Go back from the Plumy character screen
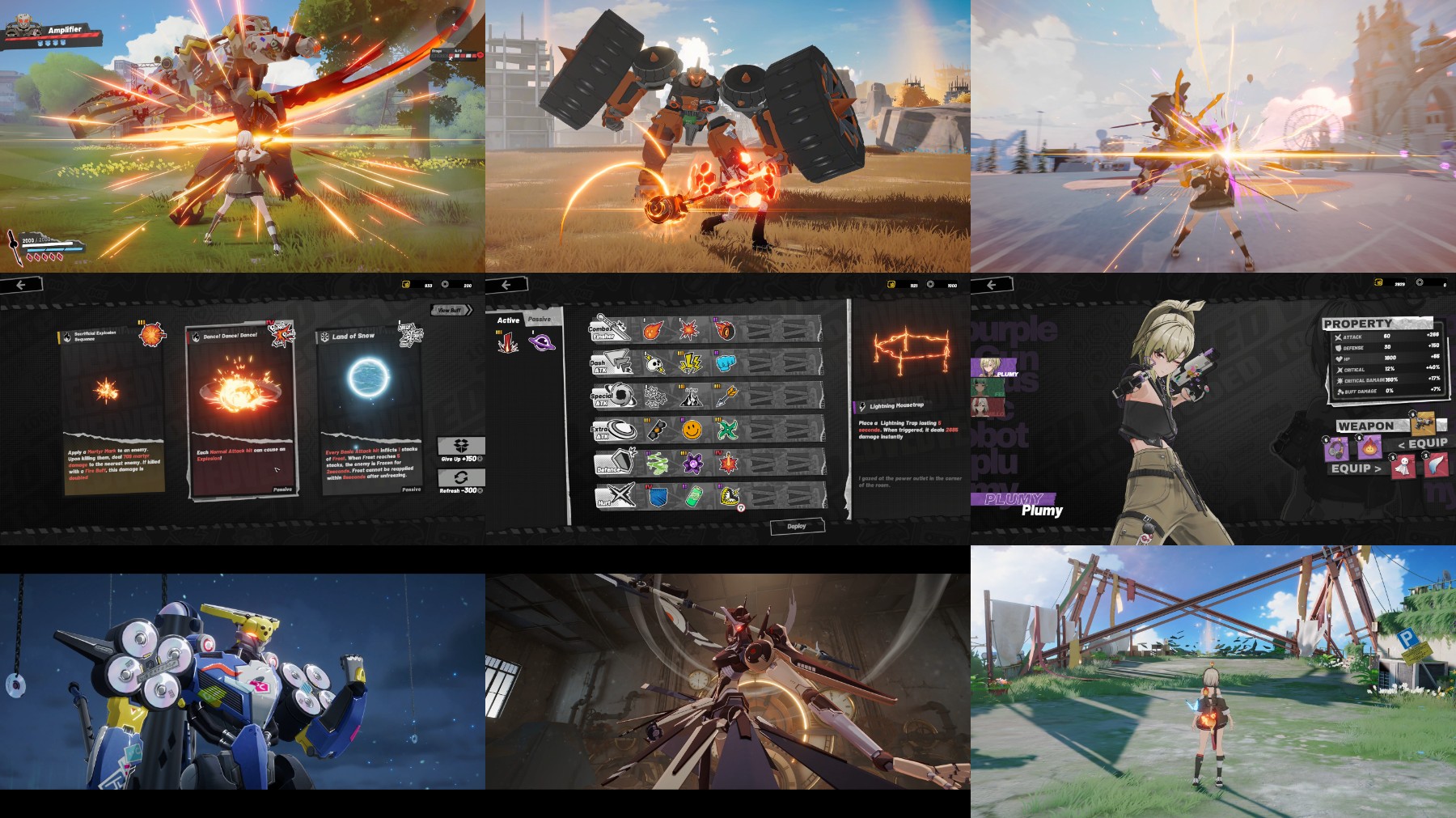Screen dimensions: 1456x818 pyautogui.click(x=993, y=284)
